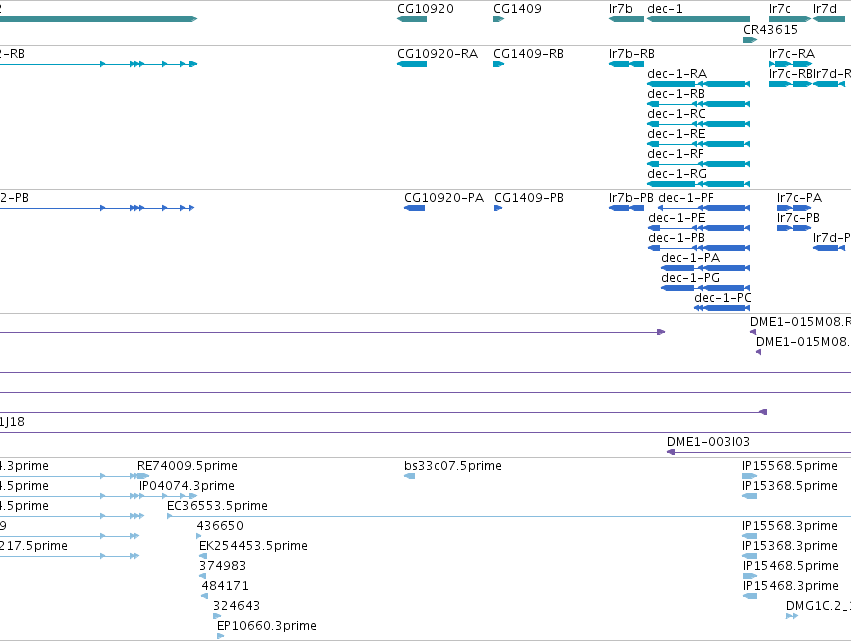Select protein dec-1-PA
Image resolution: width=851 pixels, height=641 pixels.
tap(706, 268)
